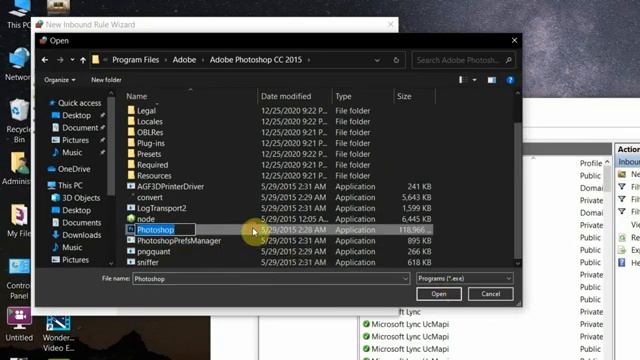Open pinned Pictures under Quick access
This screenshot has width=640, height=360.
(x=76, y=140)
